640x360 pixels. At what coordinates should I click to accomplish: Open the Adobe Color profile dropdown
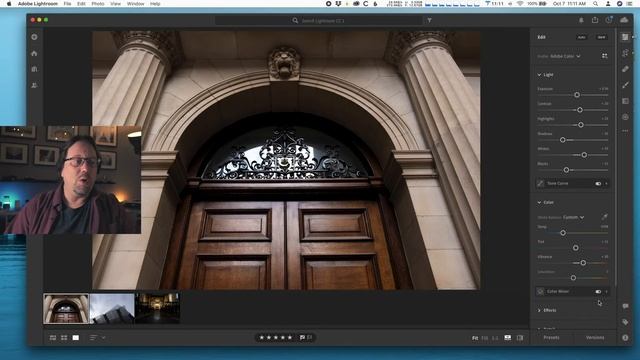click(565, 56)
